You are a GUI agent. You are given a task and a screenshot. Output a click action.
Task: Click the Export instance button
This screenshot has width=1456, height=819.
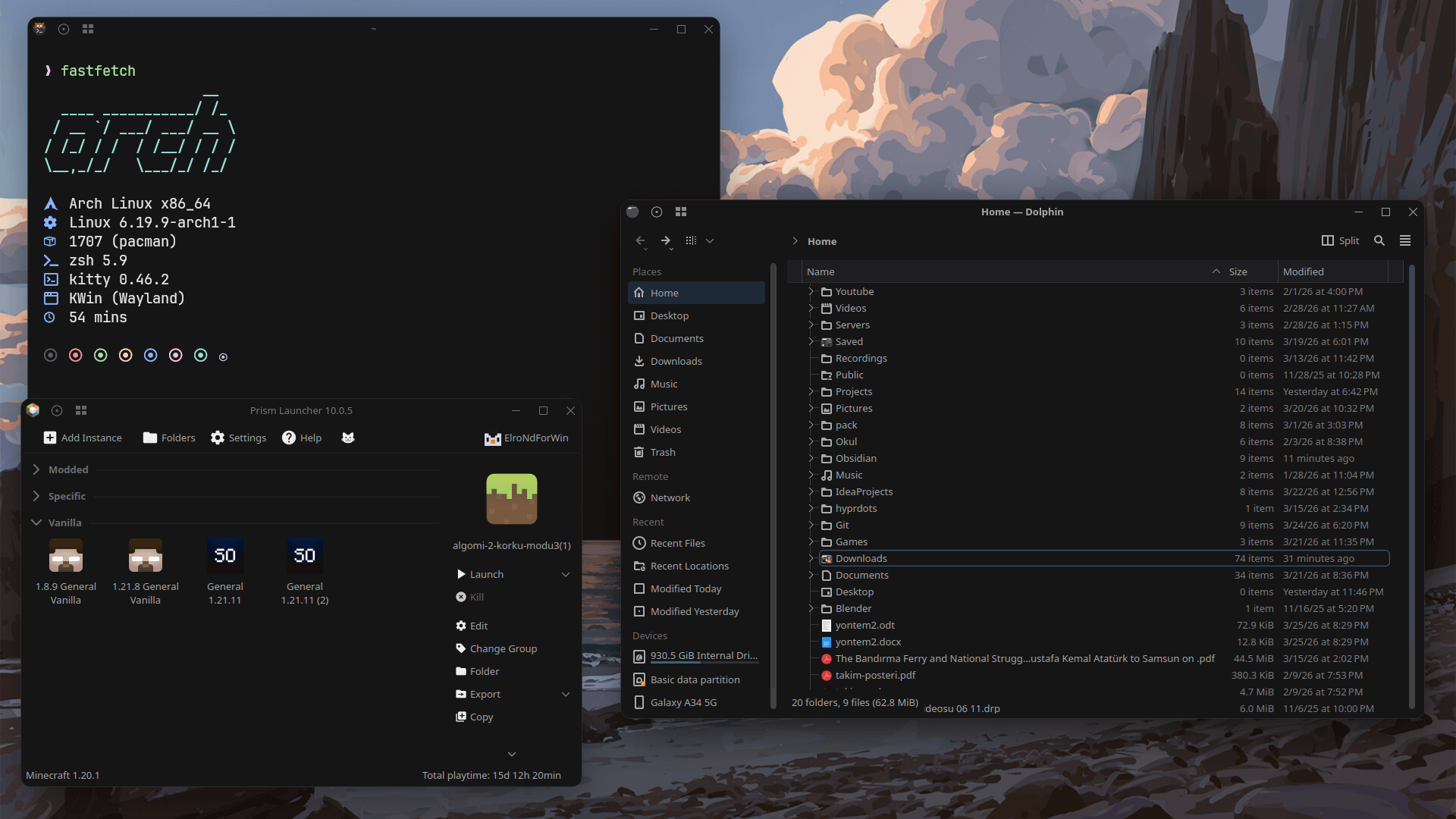(x=485, y=694)
